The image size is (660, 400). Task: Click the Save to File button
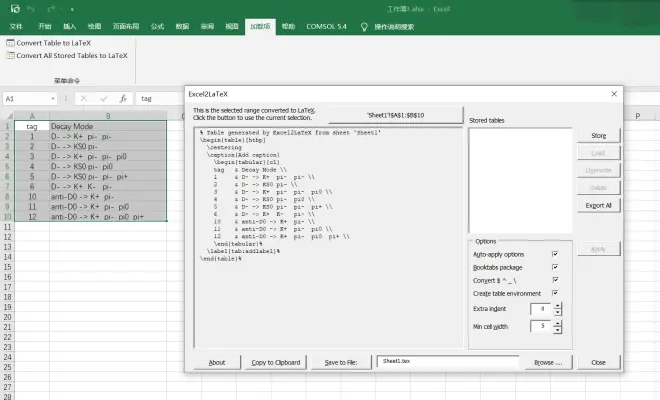[341, 363]
